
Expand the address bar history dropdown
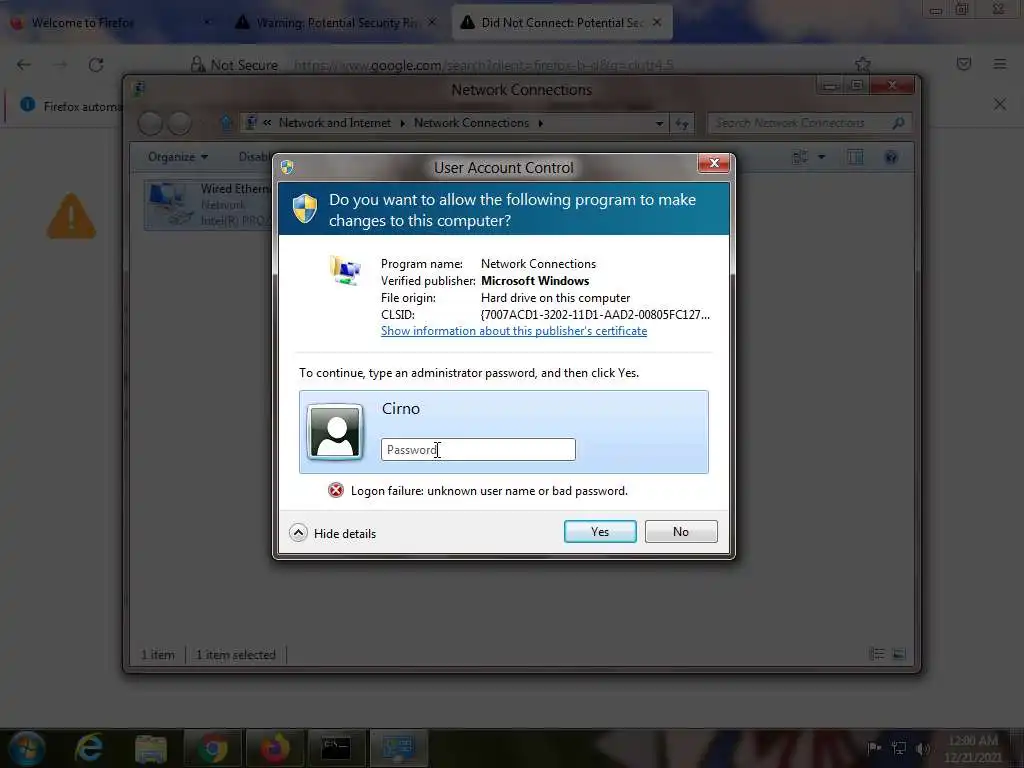(x=659, y=123)
